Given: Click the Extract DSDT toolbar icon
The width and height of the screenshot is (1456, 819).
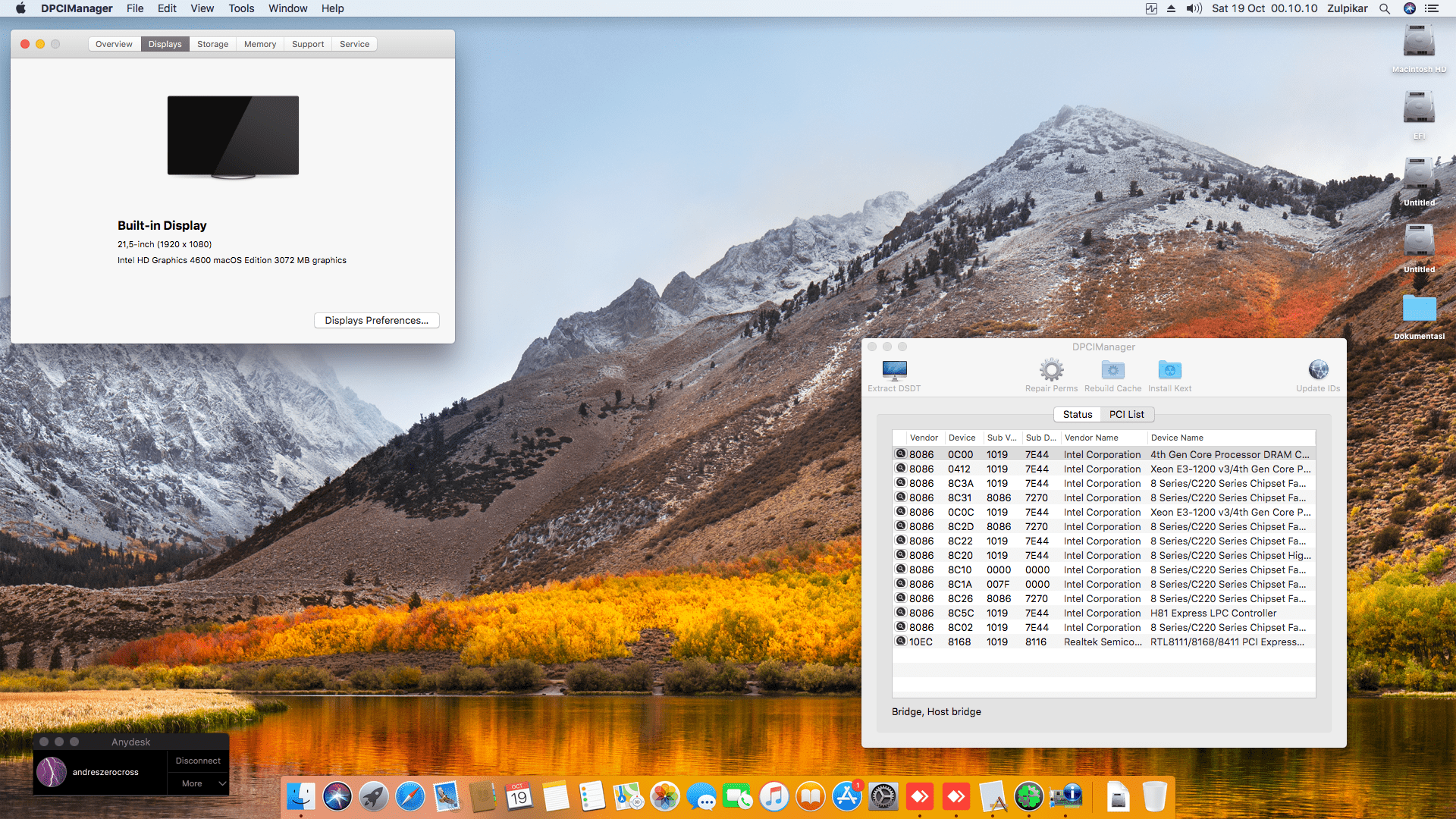Looking at the screenshot, I should pyautogui.click(x=894, y=370).
